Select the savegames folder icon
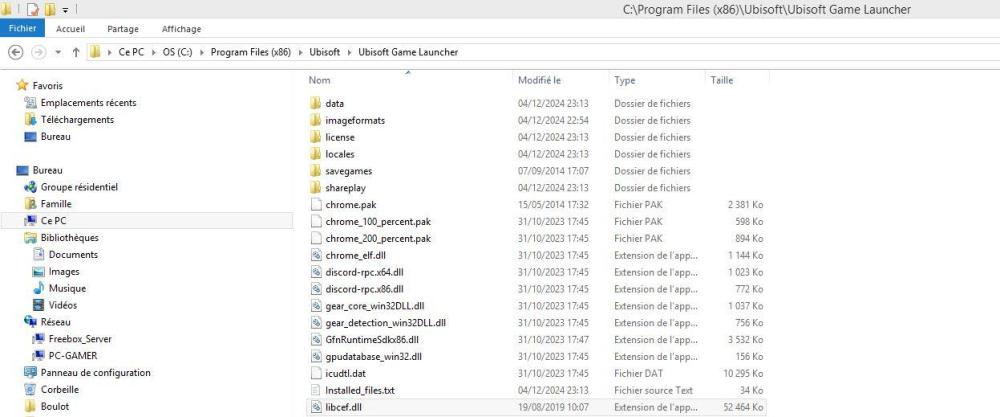This screenshot has height=417, width=1000. point(316,171)
